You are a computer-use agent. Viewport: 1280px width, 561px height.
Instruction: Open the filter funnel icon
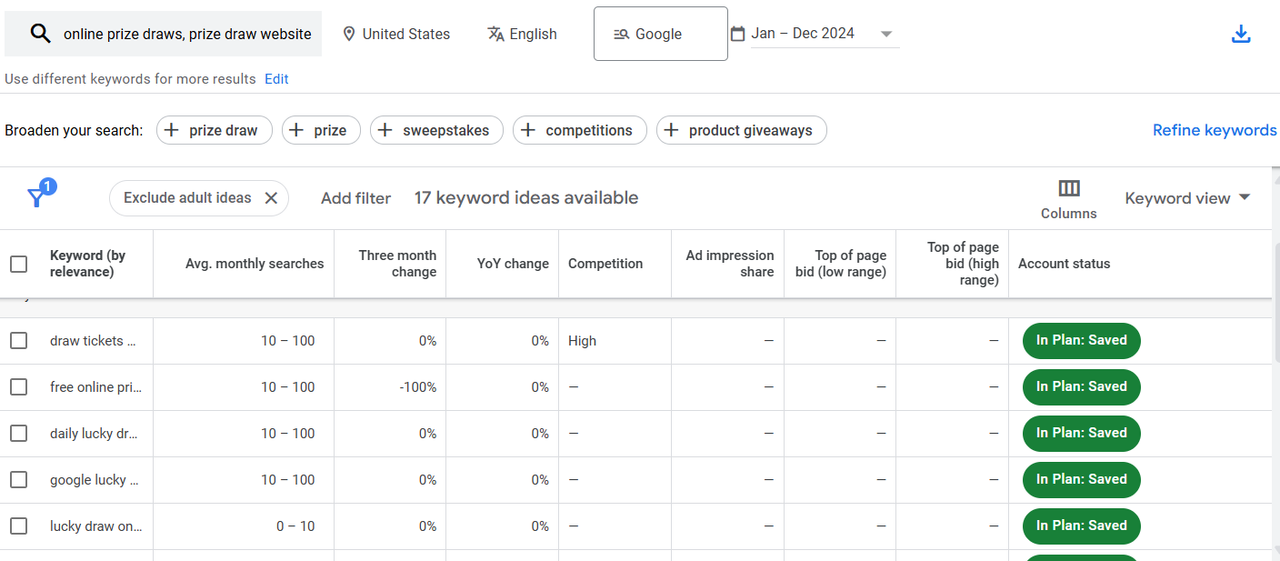[38, 197]
